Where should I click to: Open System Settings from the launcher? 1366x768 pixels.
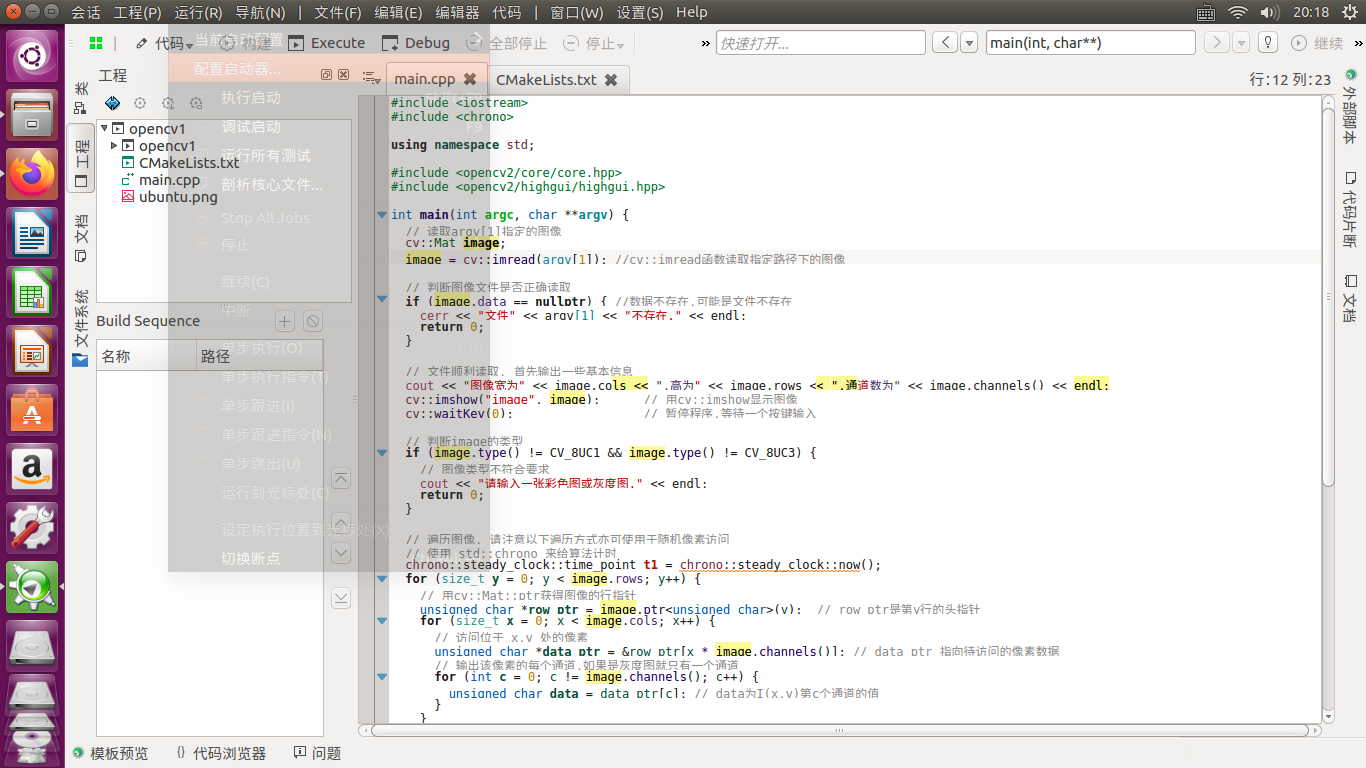pyautogui.click(x=32, y=527)
